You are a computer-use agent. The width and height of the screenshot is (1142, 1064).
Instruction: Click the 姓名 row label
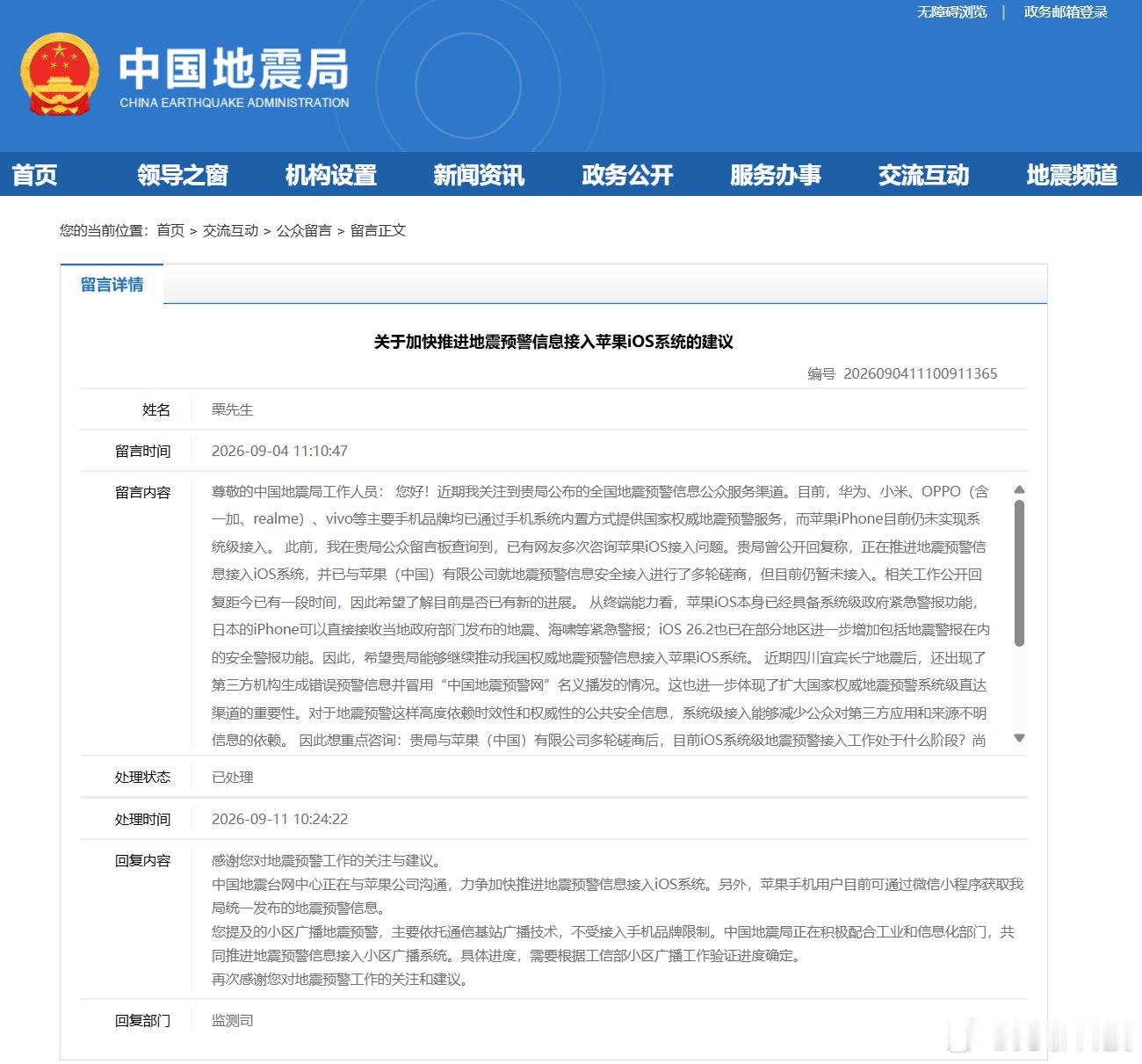tap(156, 409)
